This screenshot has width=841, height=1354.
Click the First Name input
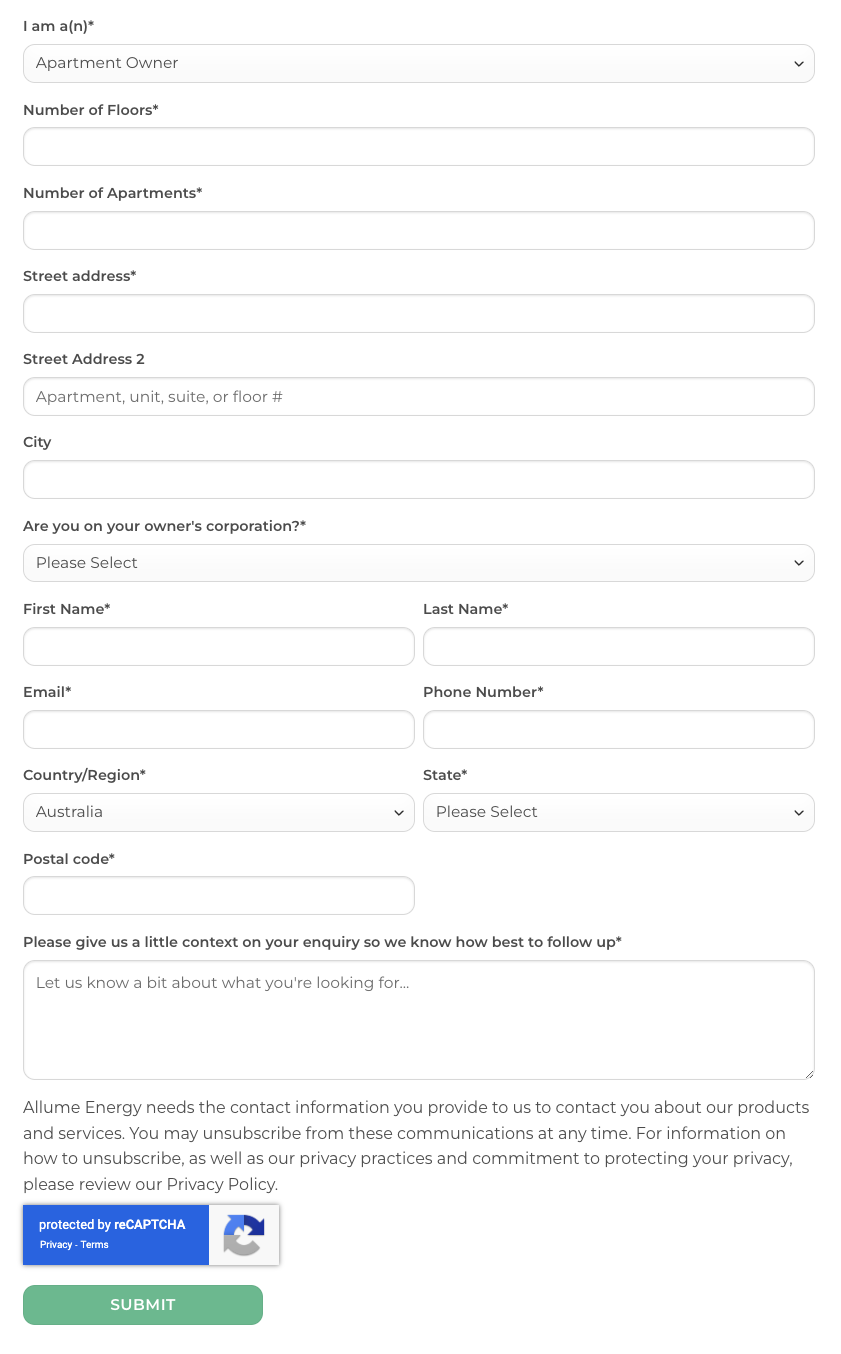[x=219, y=646]
